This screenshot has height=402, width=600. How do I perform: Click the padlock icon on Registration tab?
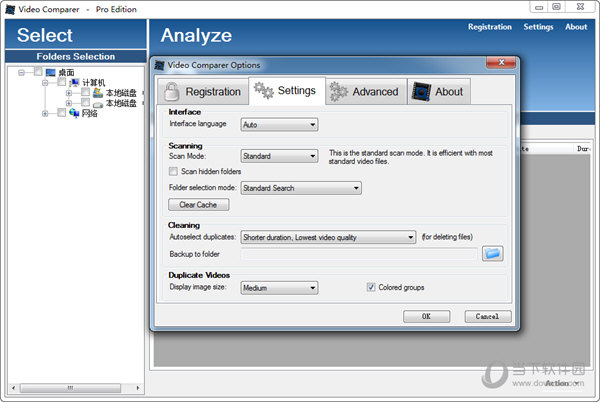click(x=171, y=92)
